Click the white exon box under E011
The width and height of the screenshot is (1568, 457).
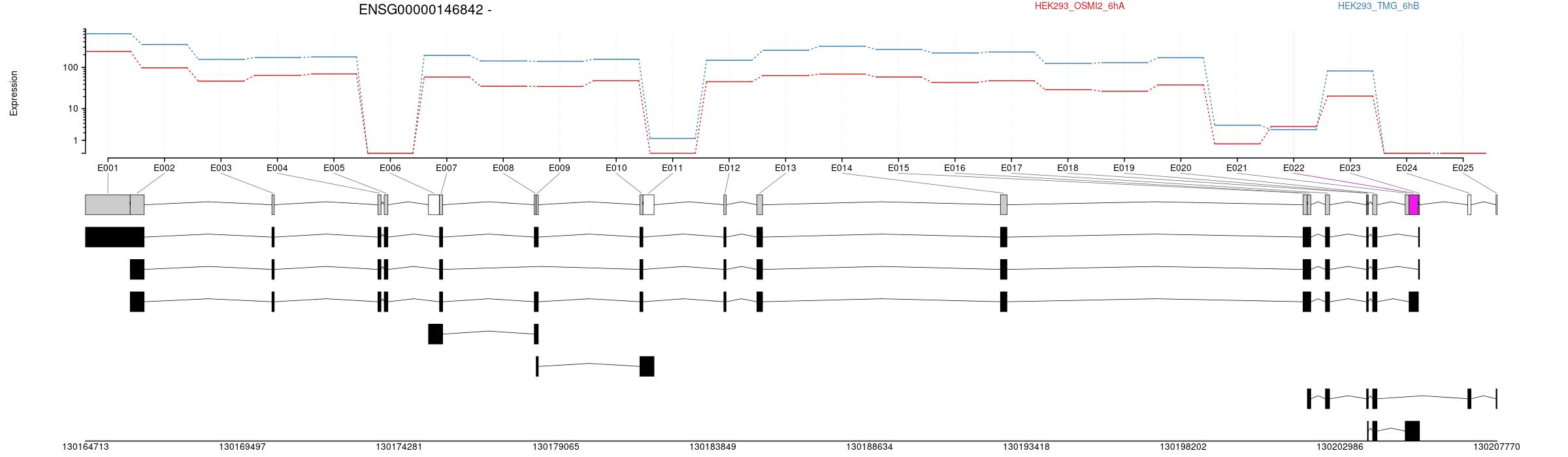[649, 204]
